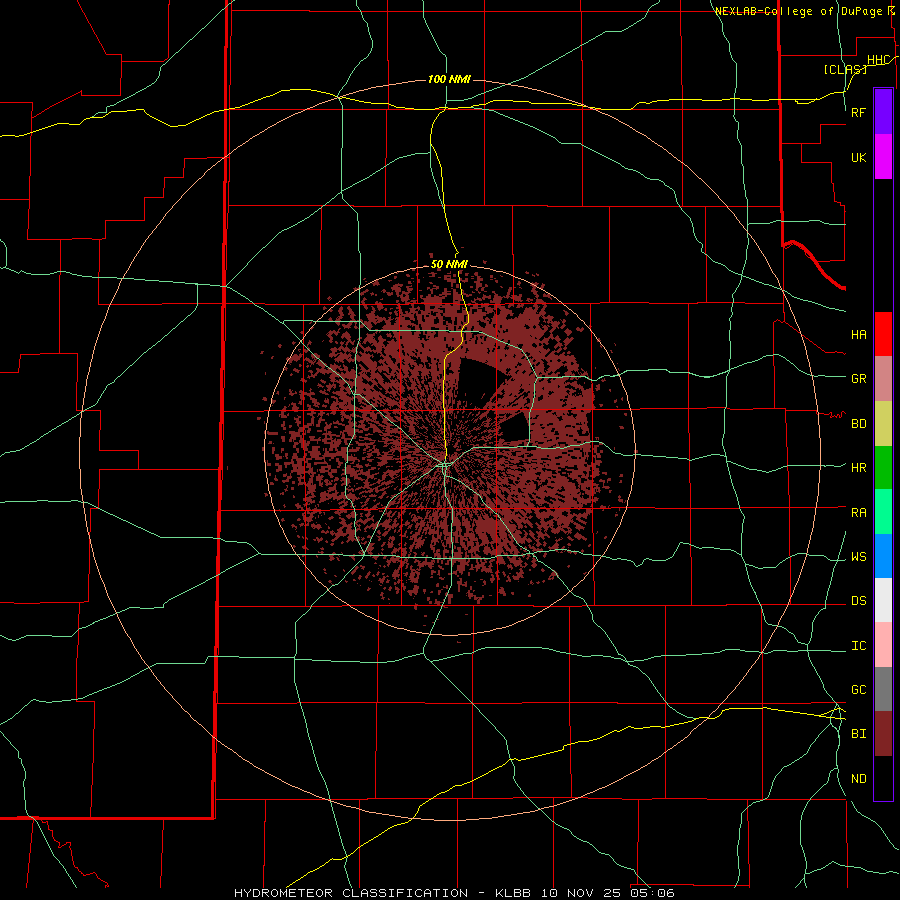
Task: Click the HHC product code label
Action: (x=878, y=60)
